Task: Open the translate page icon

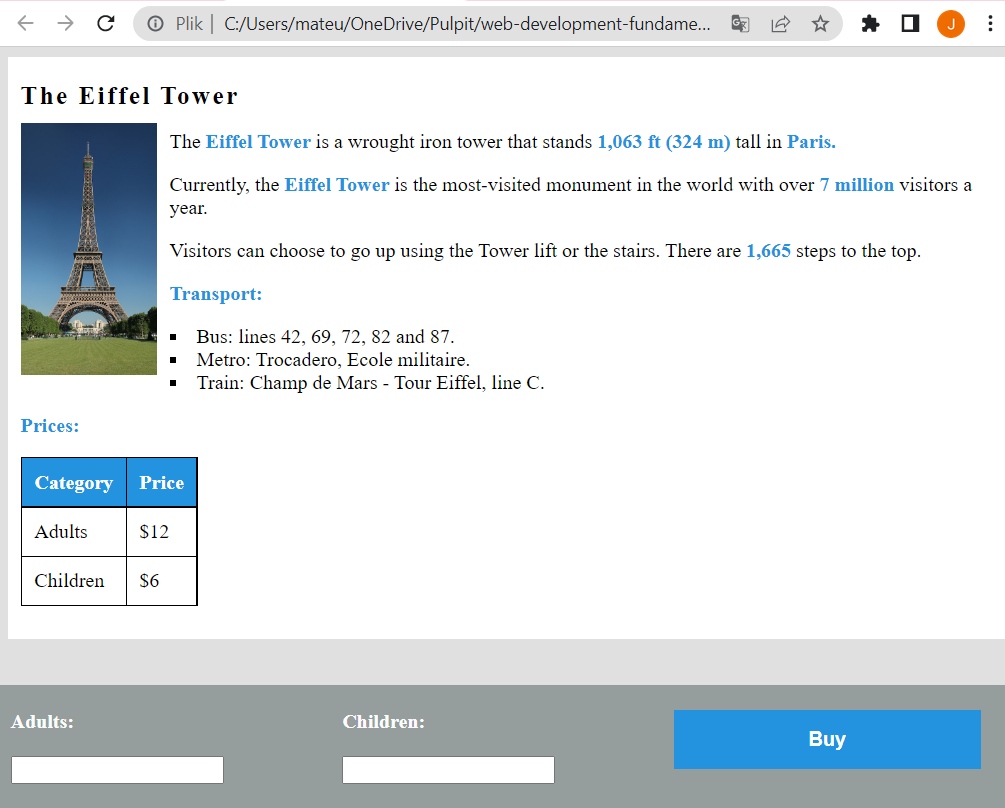Action: [740, 24]
